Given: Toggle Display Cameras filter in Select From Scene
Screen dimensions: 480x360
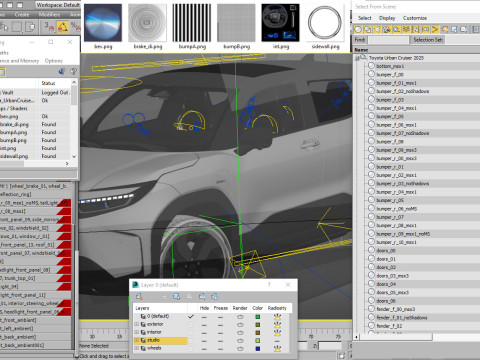Looking at the screenshot, I should [x=387, y=29].
